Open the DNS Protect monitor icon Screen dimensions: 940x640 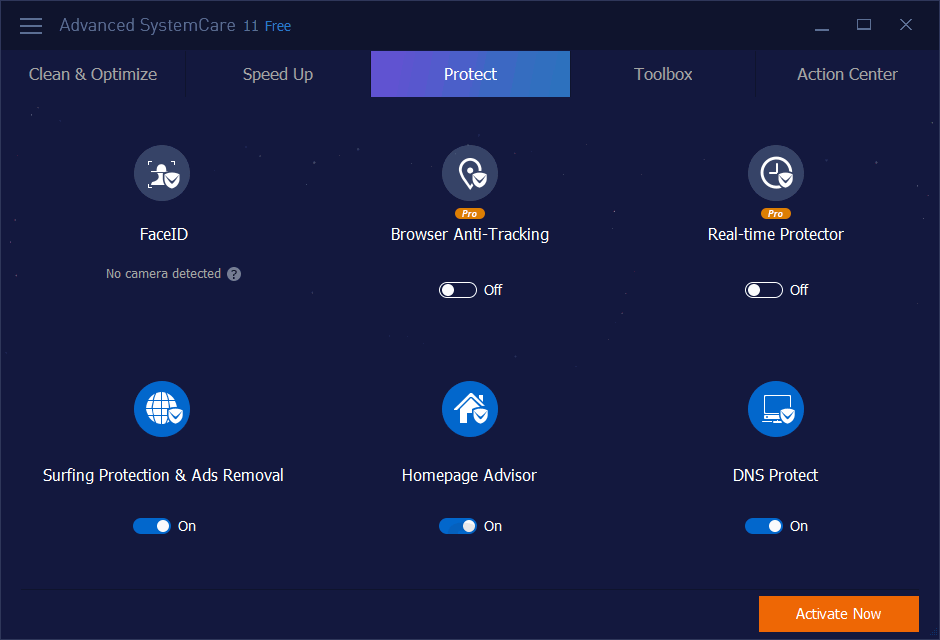[776, 409]
